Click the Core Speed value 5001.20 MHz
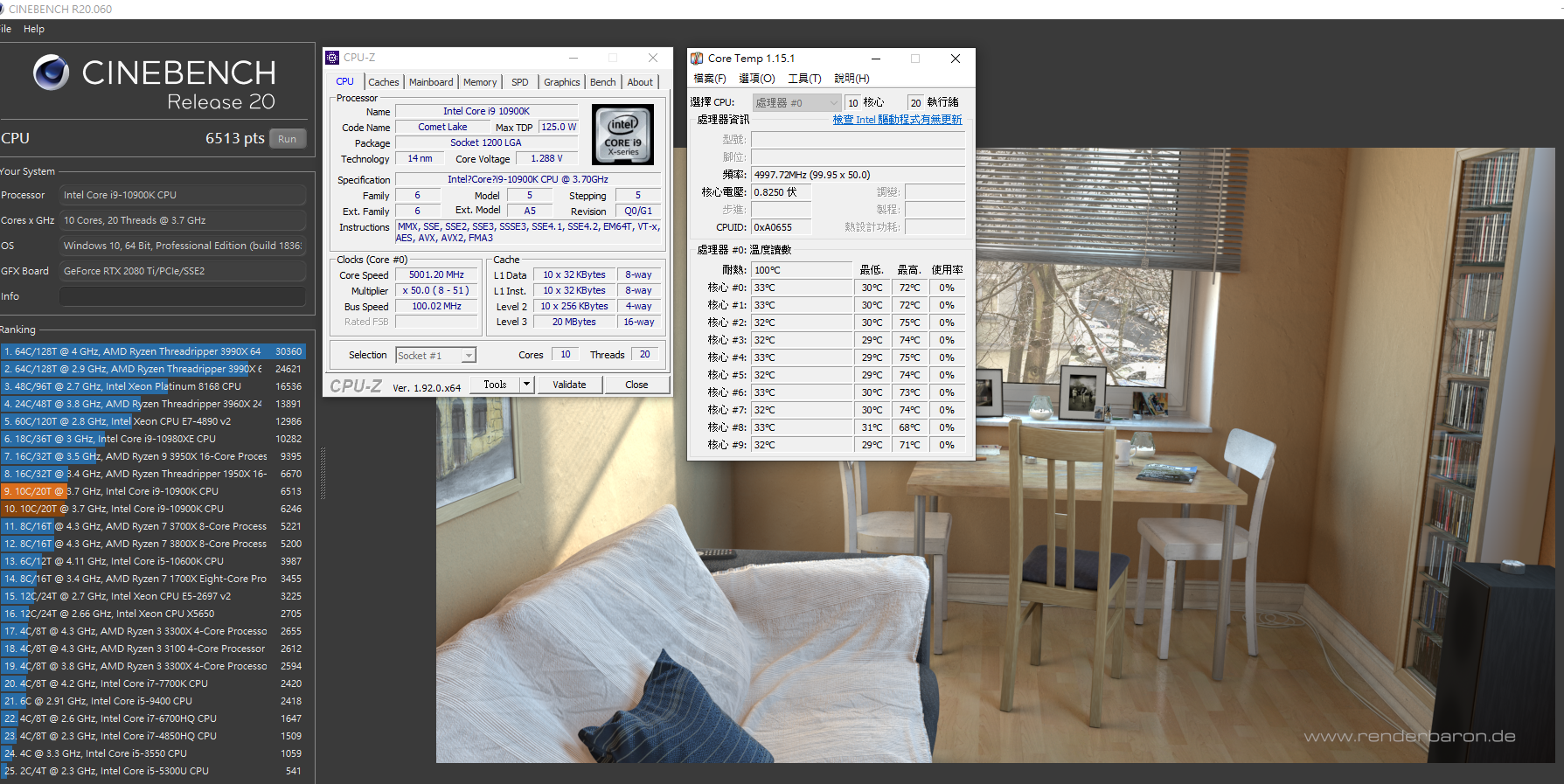Viewport: 1564px width, 784px height. tap(436, 274)
